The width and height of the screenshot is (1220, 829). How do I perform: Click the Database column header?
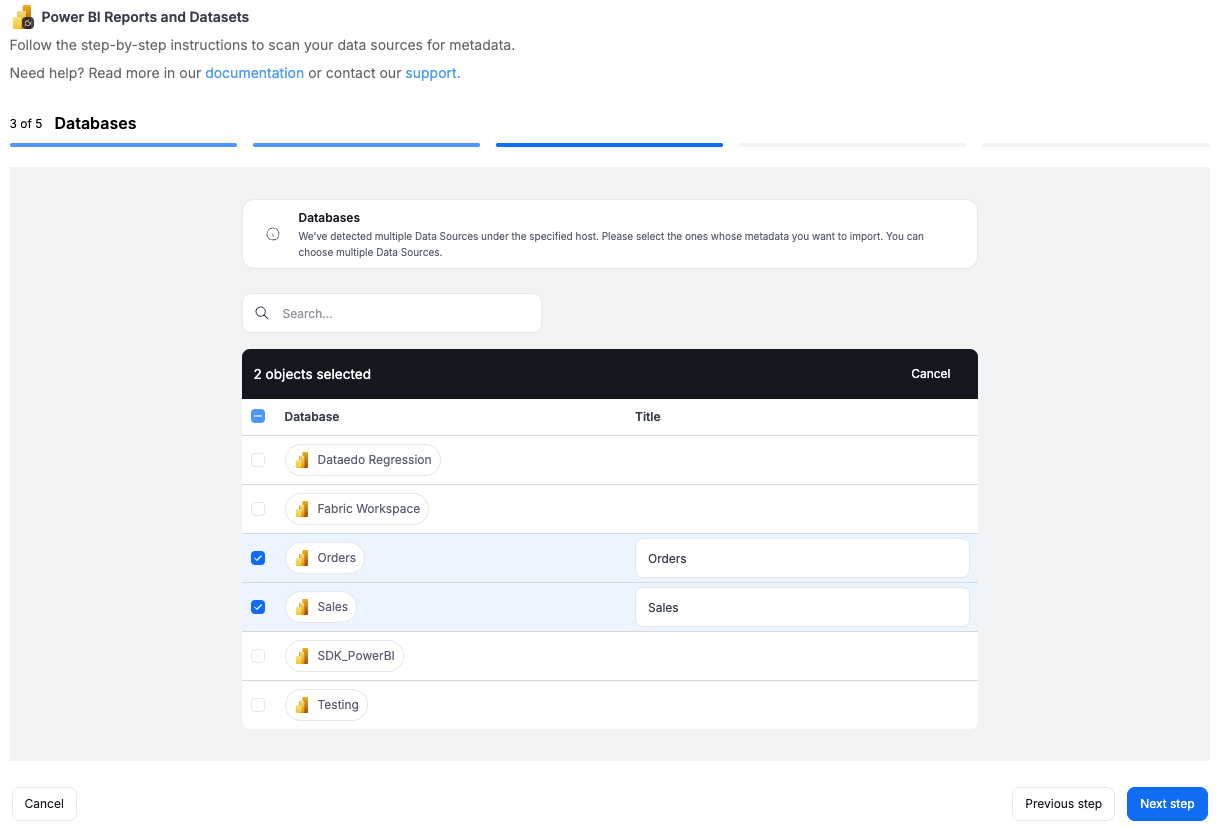[311, 417]
